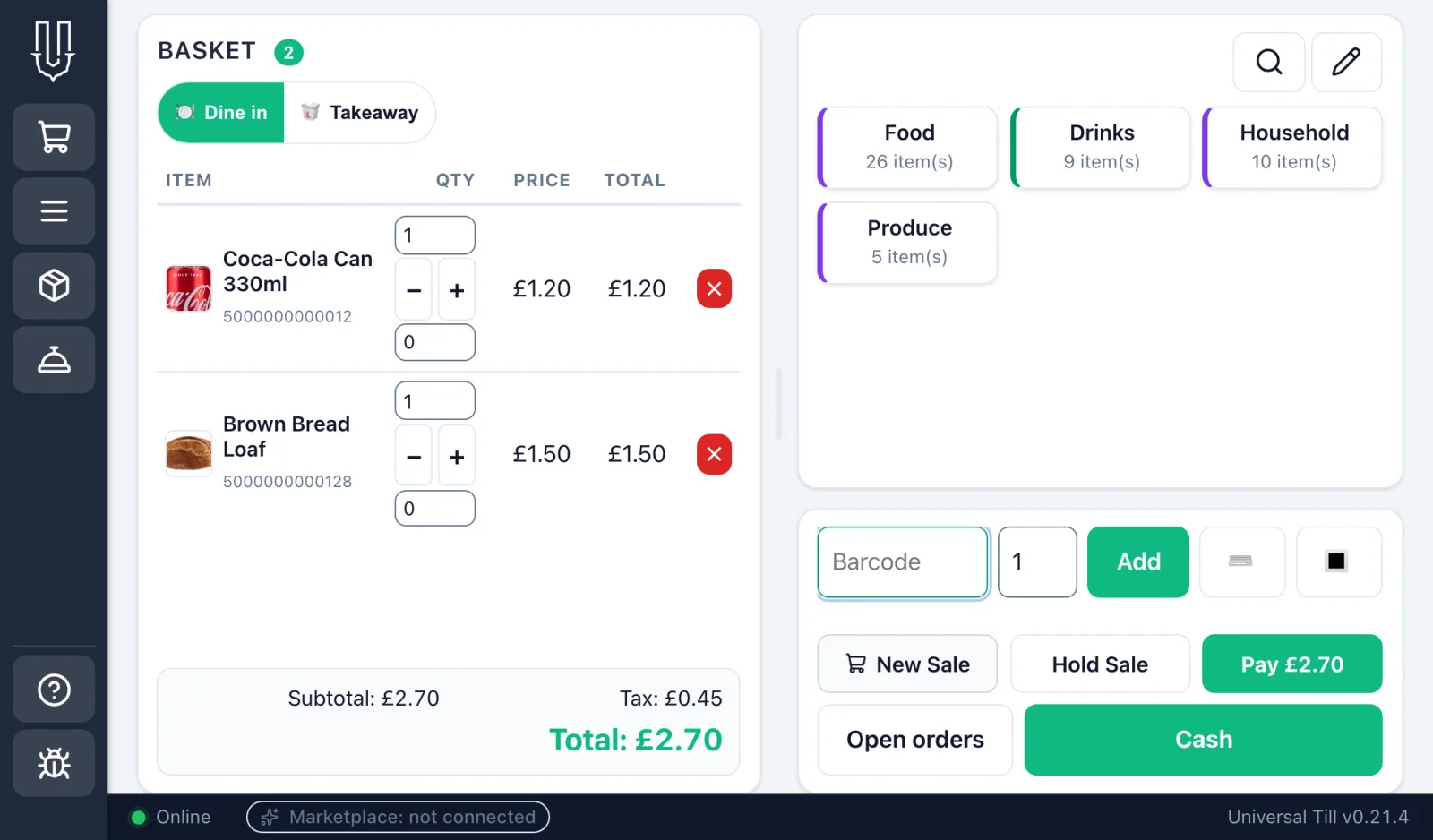This screenshot has height=840, width=1433.
Task: Click the pencil edit icon
Action: tap(1346, 62)
